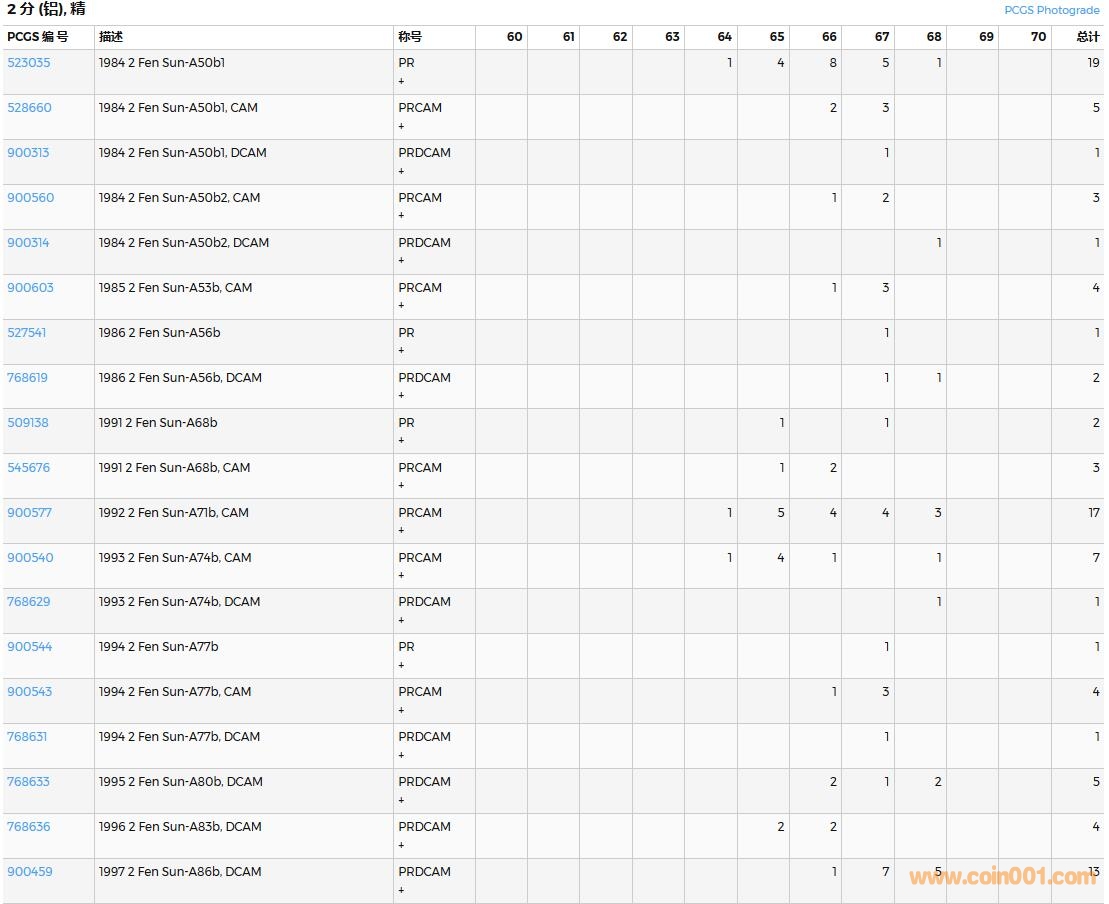This screenshot has width=1109, height=904.
Task: Expand plus sign in 1993 Sun-A74b DCAM row
Action: click(402, 620)
